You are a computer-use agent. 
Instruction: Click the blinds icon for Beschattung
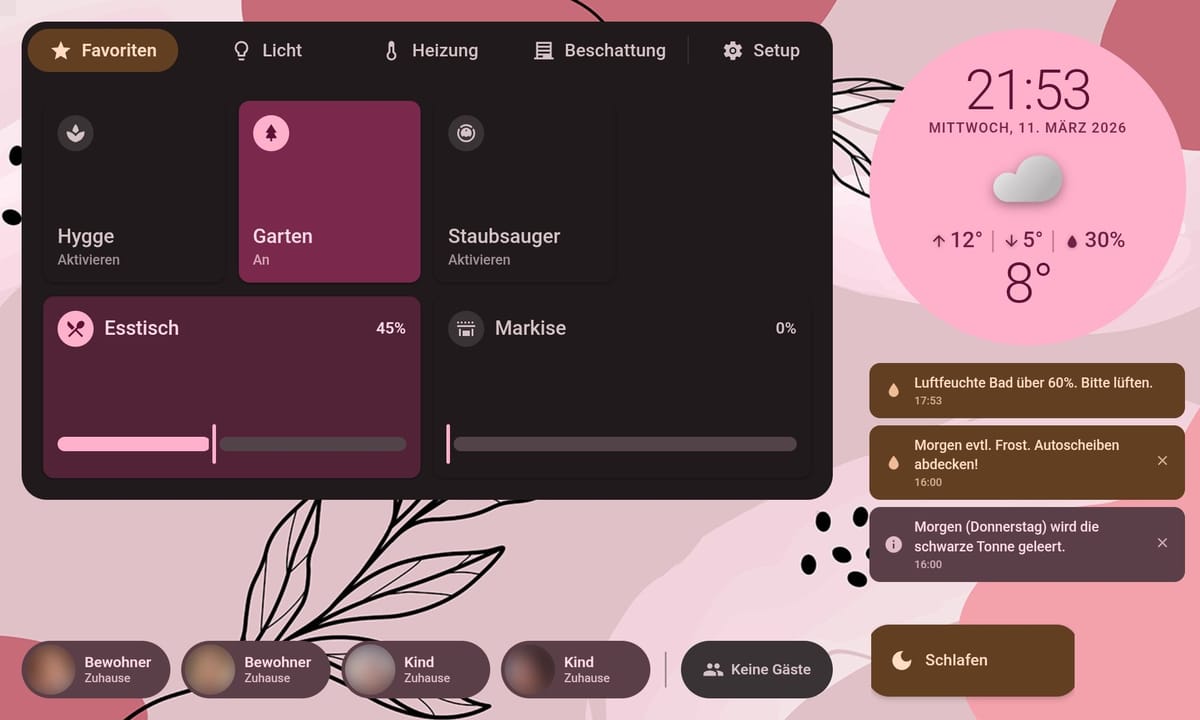[x=544, y=51]
